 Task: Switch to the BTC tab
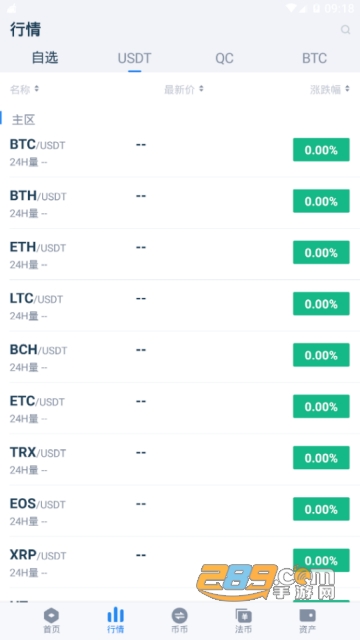pos(314,58)
